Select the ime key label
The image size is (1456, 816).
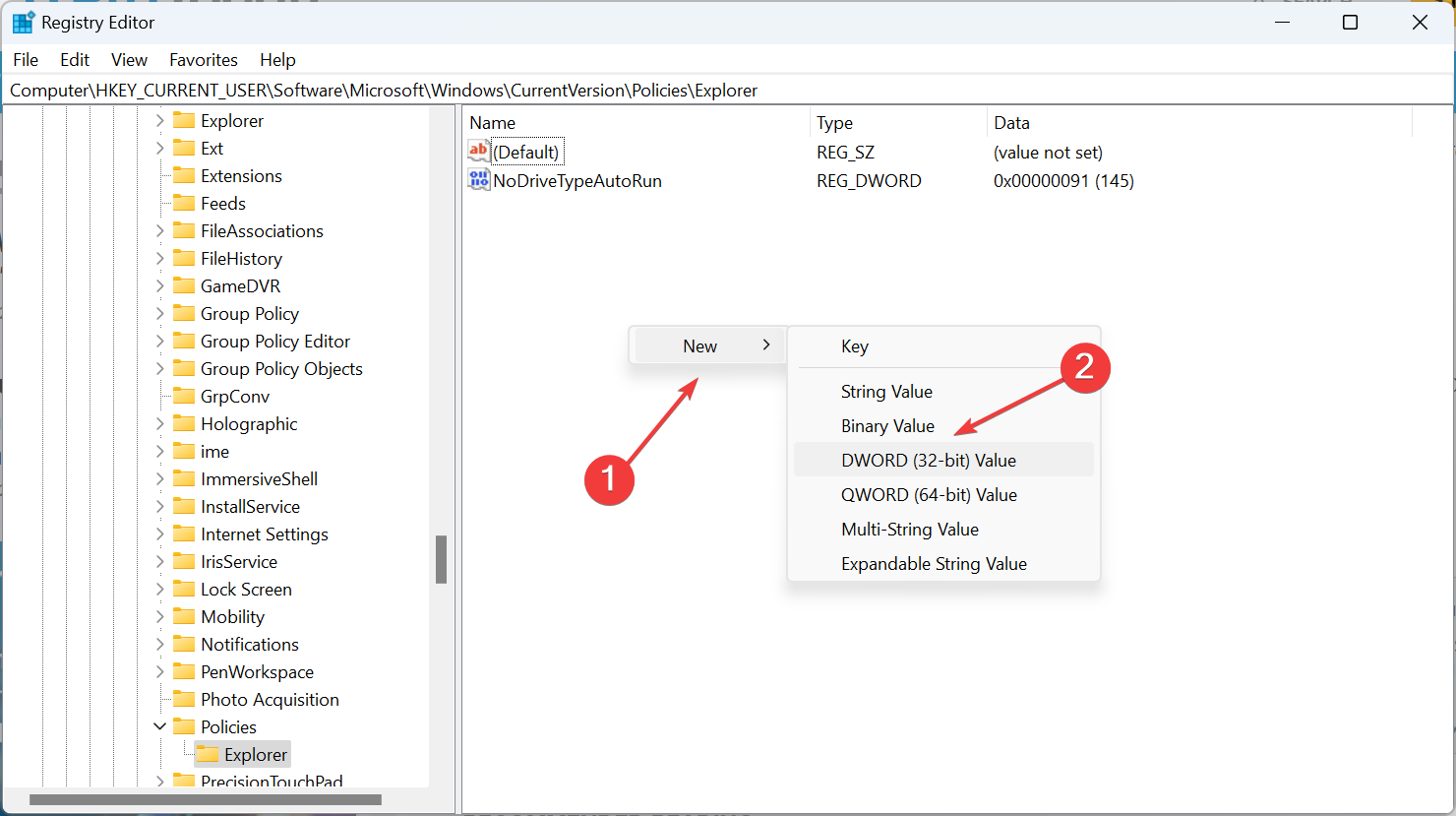pyautogui.click(x=214, y=452)
